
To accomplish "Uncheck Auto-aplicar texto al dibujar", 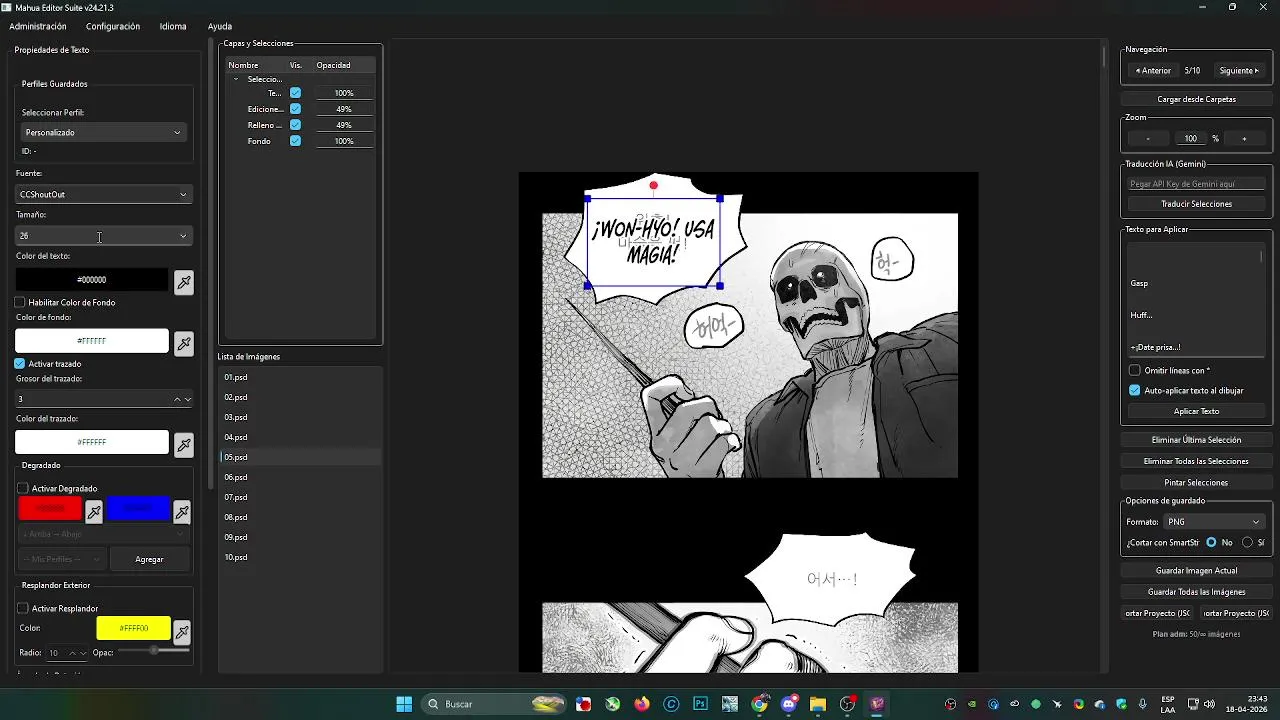I will point(1135,390).
